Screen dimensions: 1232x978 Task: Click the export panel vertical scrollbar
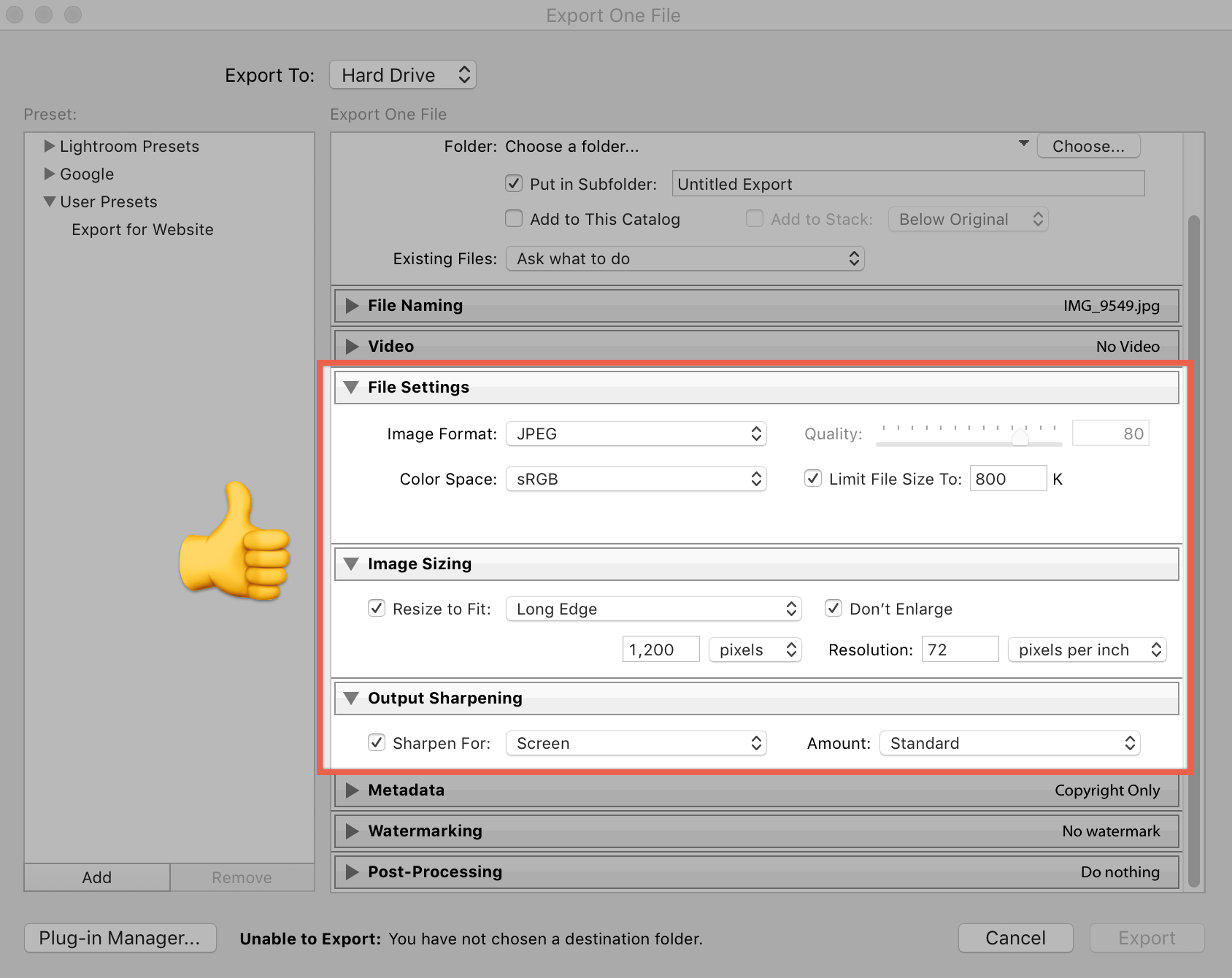(1193, 550)
